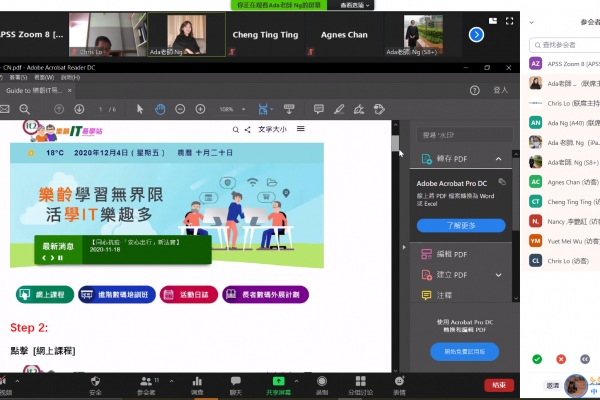Viewport: 600px width, 400px height.
Task: Click the tools search field in right pane
Action: (464, 135)
